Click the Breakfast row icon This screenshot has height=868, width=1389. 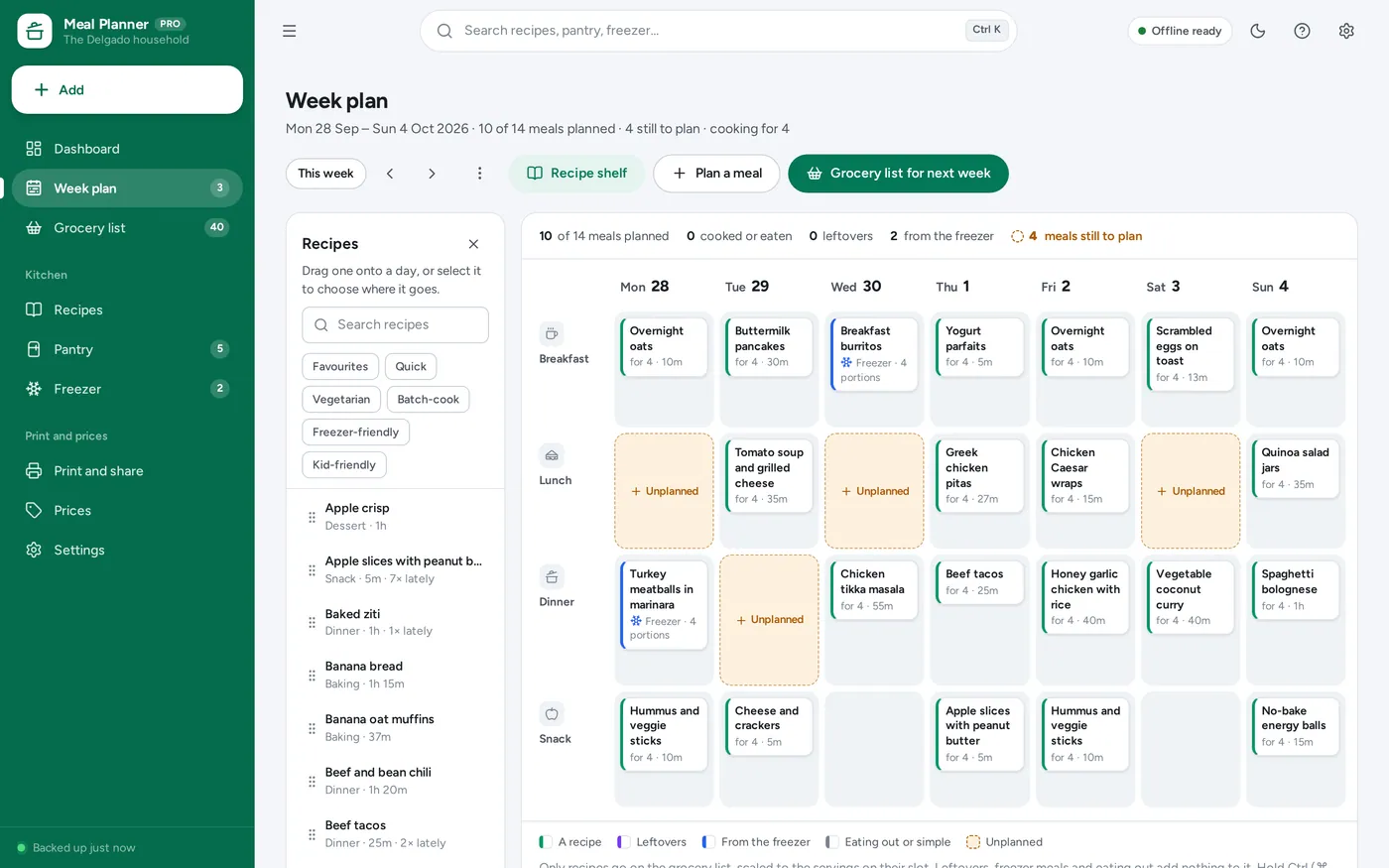(552, 333)
